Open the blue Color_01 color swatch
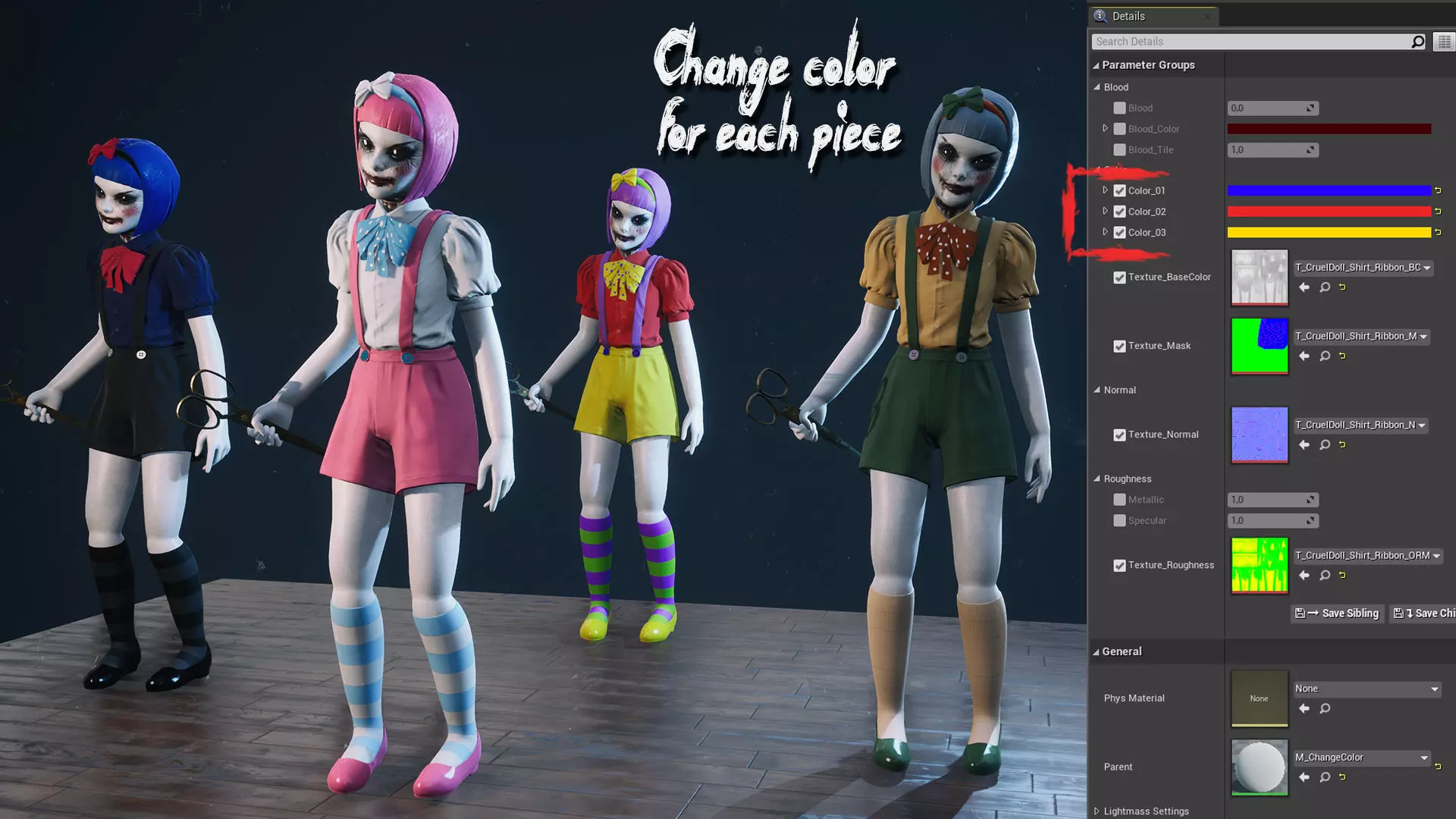Viewport: 1456px width, 819px height. (1329, 191)
